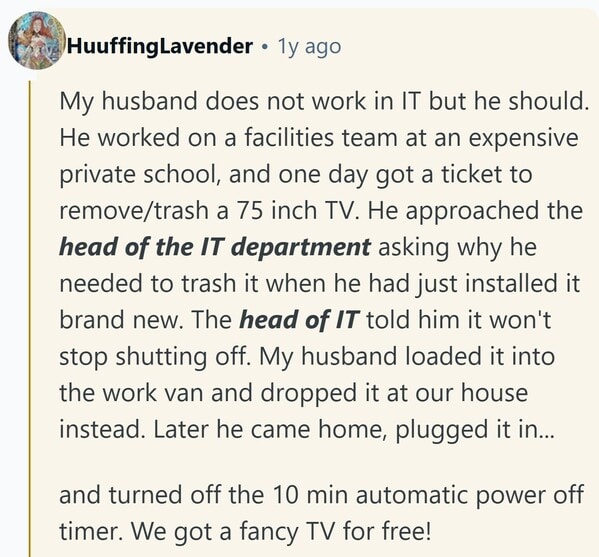Click the bold 'head of IT' phrase
Image resolution: width=599 pixels, height=557 pixels.
click(299, 320)
